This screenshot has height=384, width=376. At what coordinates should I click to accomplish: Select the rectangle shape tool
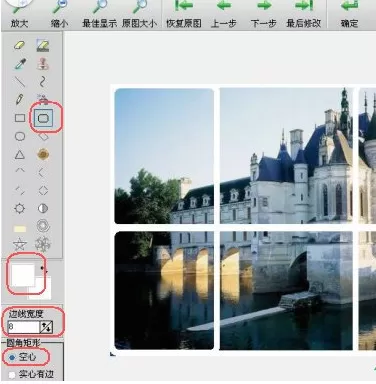pos(20,118)
